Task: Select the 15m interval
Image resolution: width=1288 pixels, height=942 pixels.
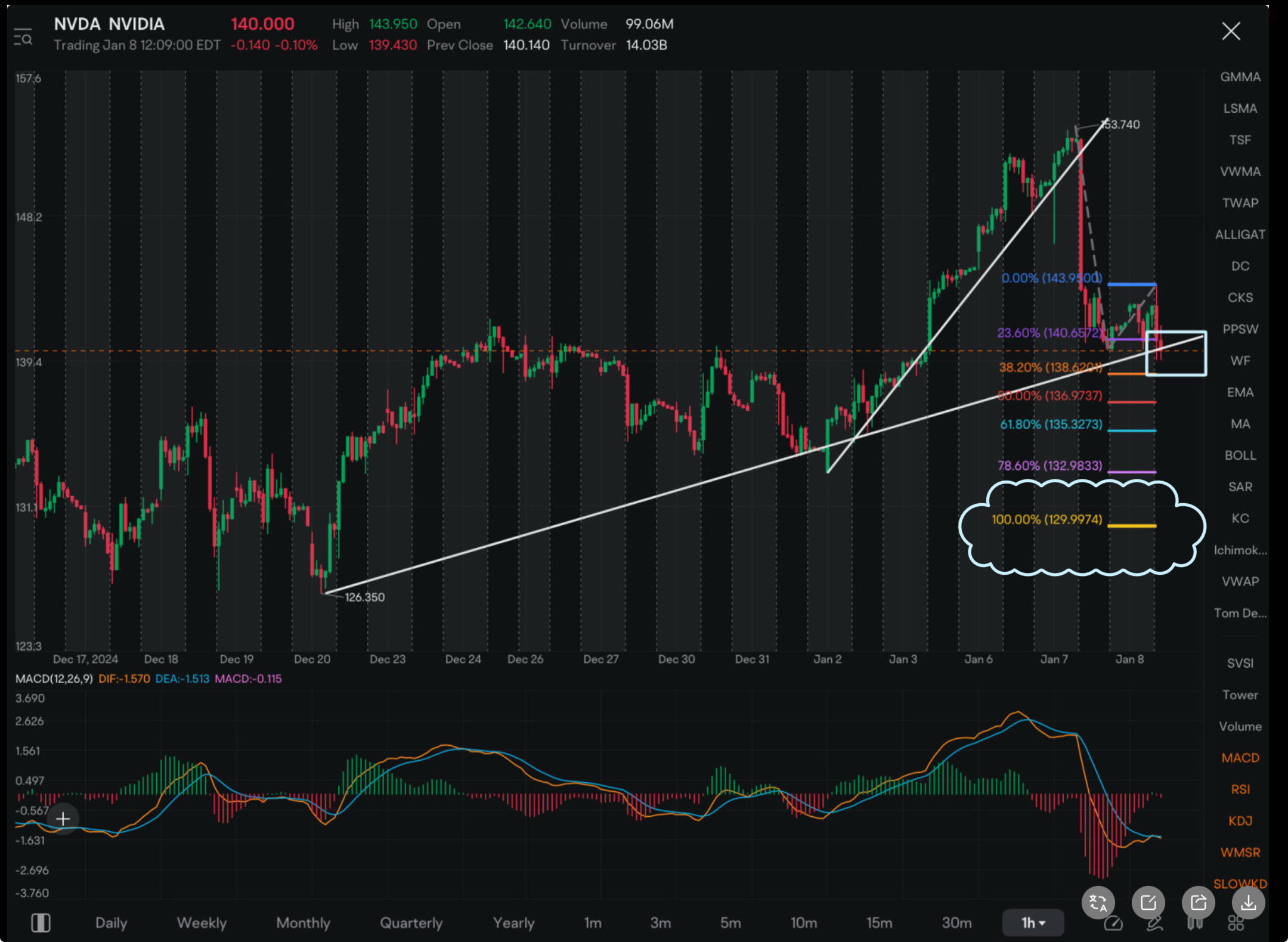Action: [x=880, y=923]
